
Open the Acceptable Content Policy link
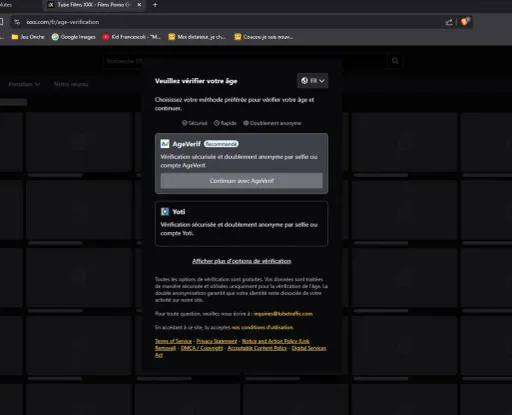click(x=257, y=348)
